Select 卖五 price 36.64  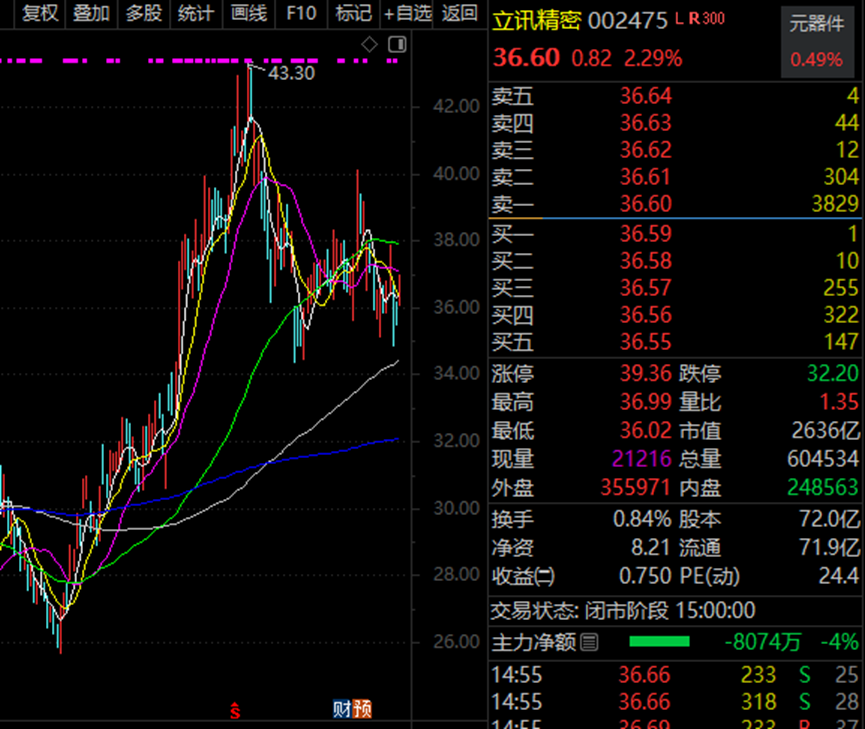645,96
